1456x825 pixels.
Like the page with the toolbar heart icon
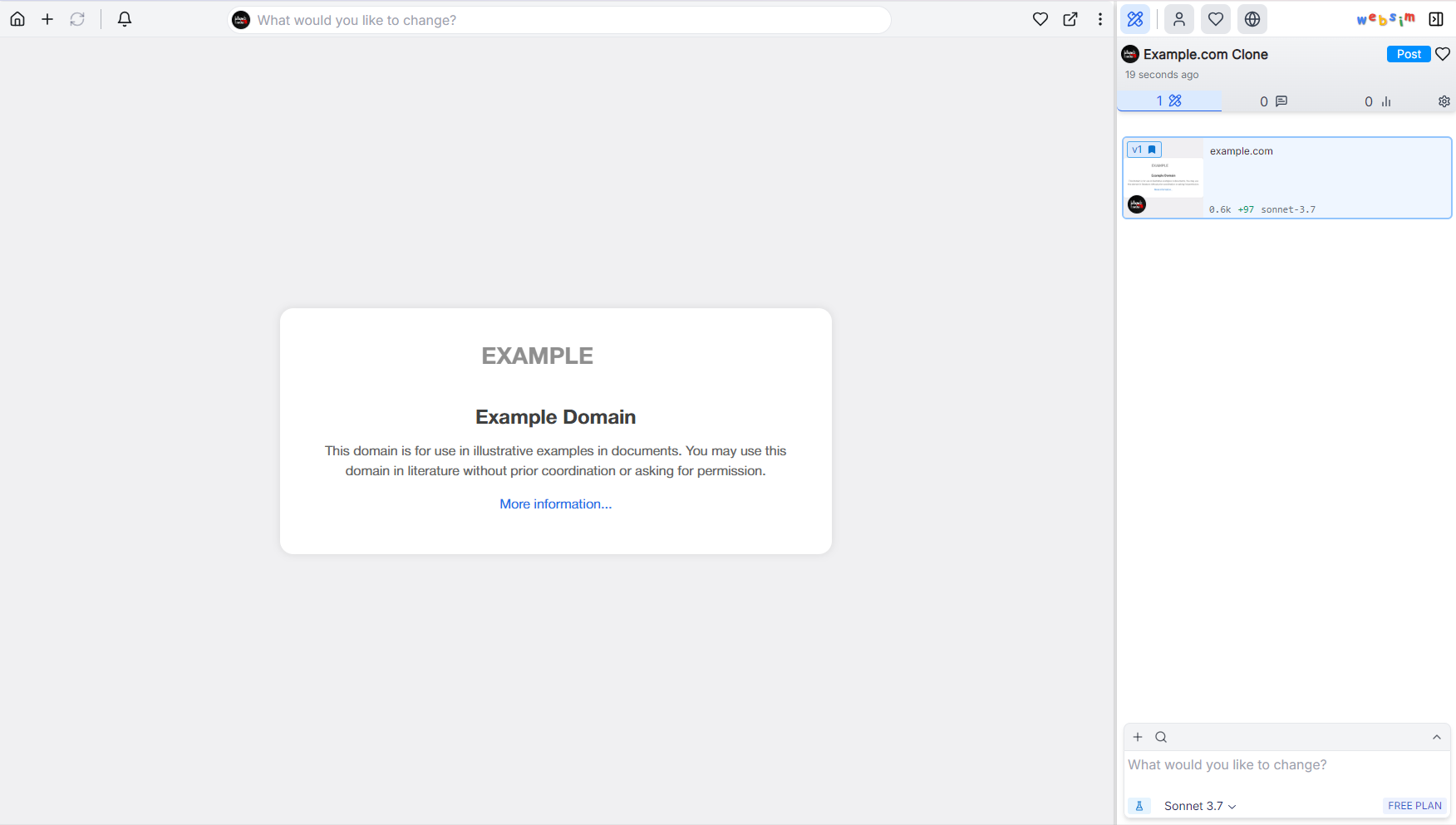point(1040,19)
